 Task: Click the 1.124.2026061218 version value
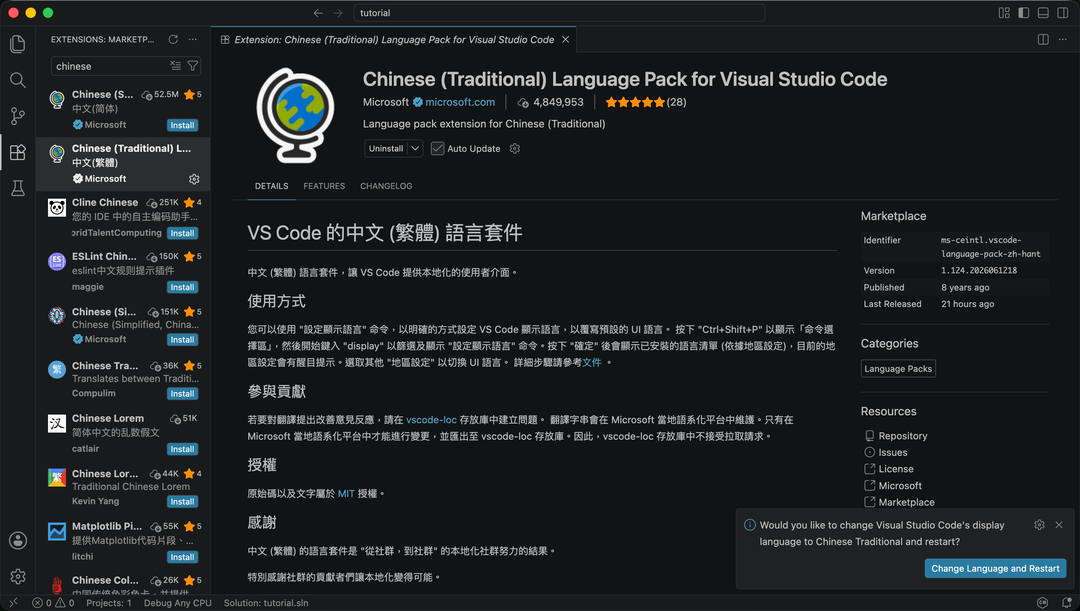click(x=979, y=271)
